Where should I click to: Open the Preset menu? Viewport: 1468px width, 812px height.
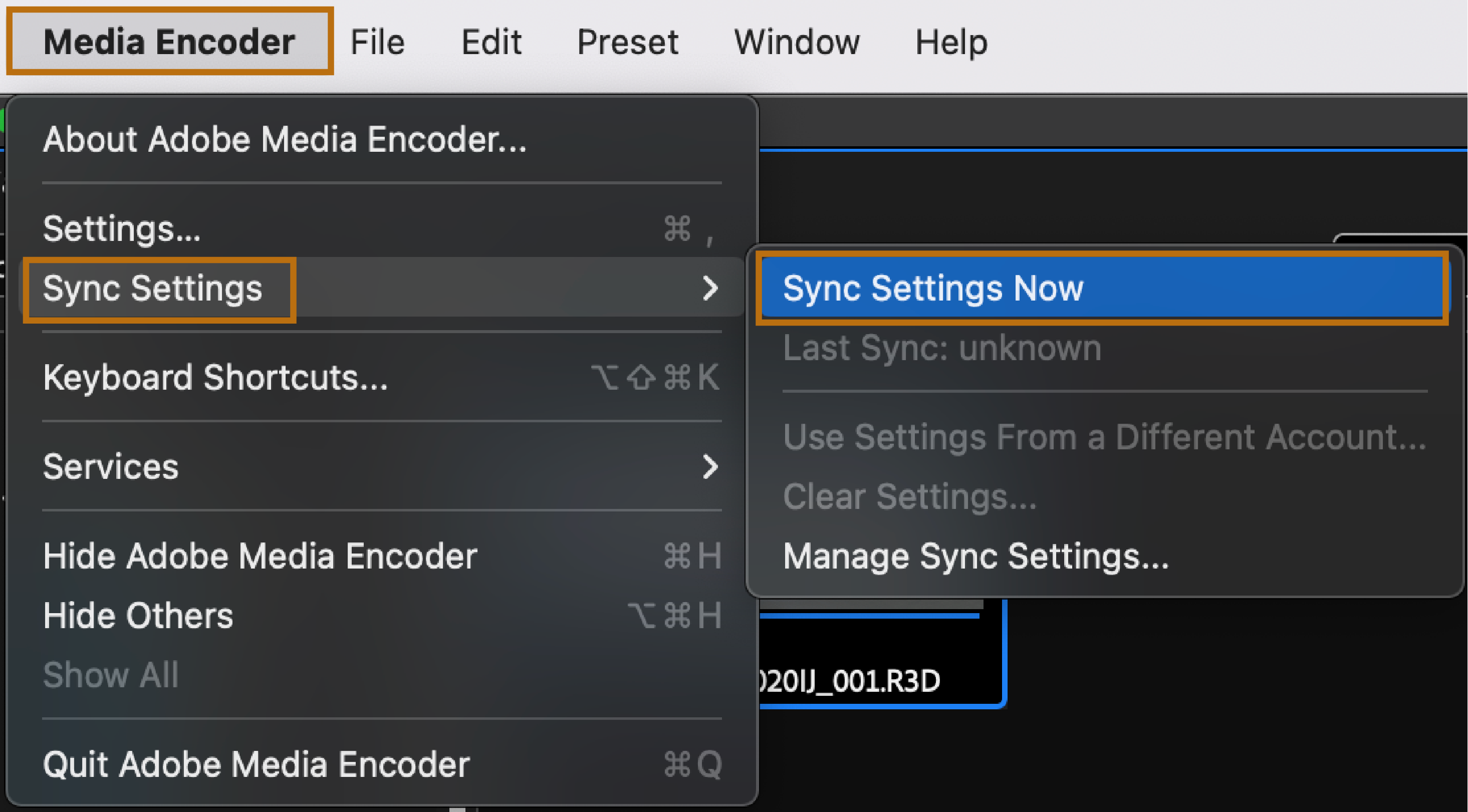coord(627,42)
